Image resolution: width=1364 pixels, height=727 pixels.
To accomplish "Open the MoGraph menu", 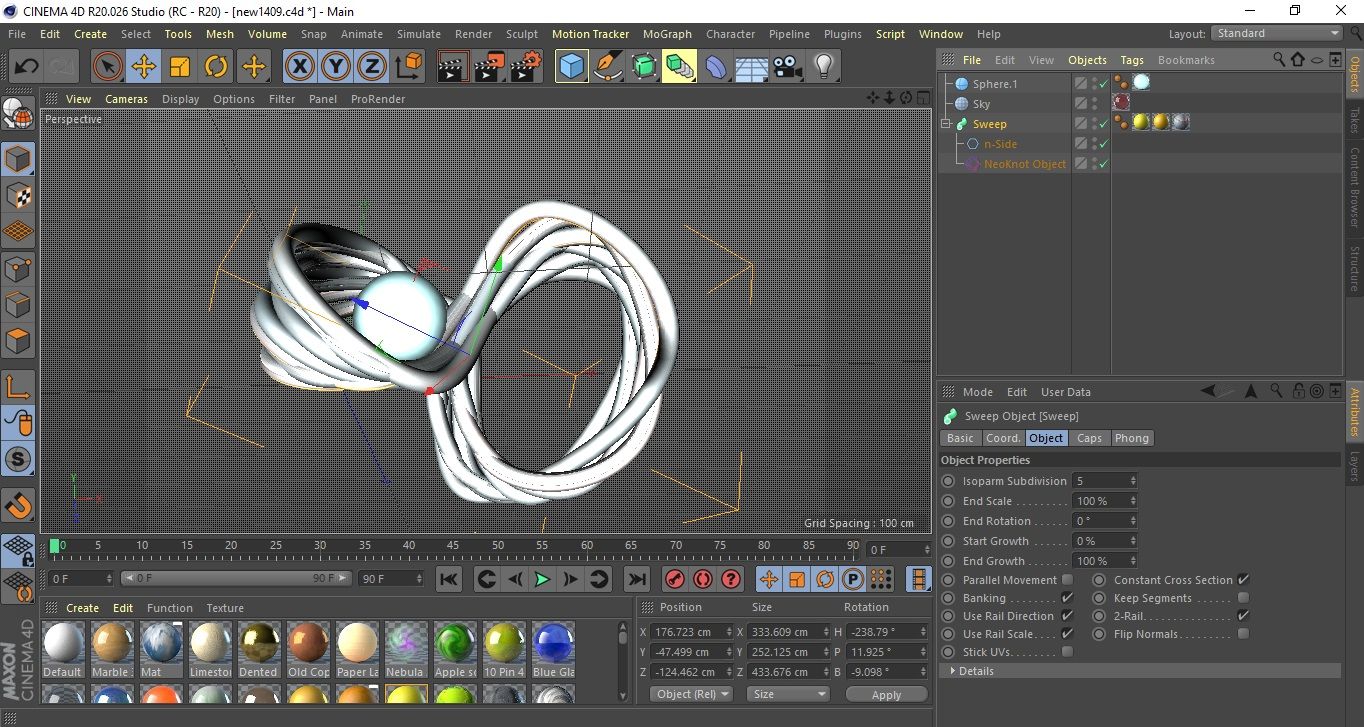I will click(x=667, y=34).
